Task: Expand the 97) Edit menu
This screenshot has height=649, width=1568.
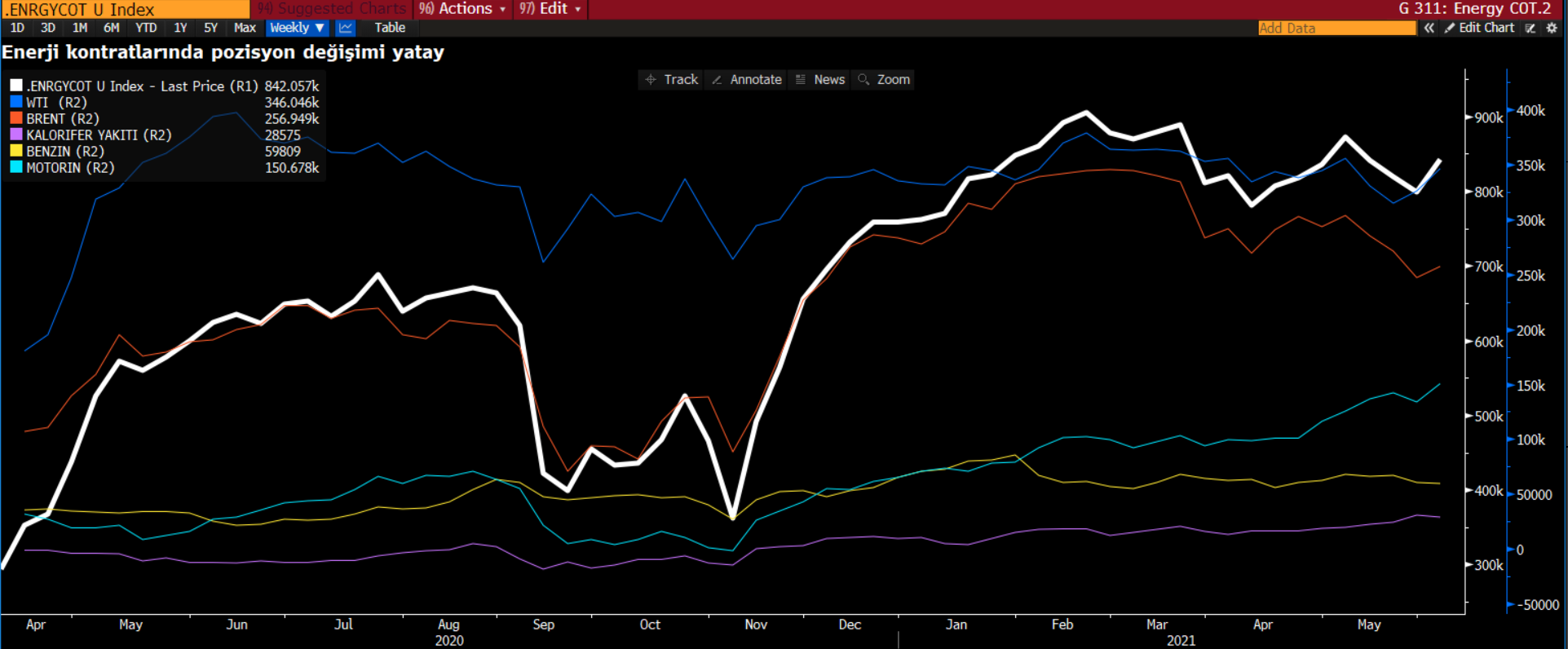Action: 550,9
